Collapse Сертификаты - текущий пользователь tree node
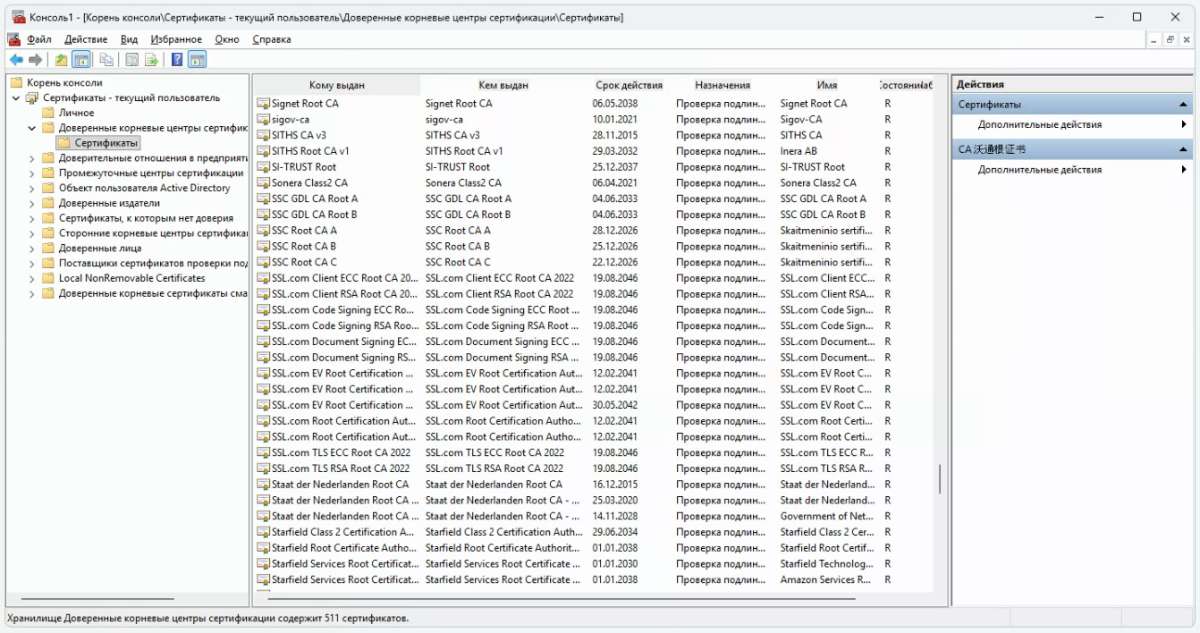 click(x=16, y=98)
